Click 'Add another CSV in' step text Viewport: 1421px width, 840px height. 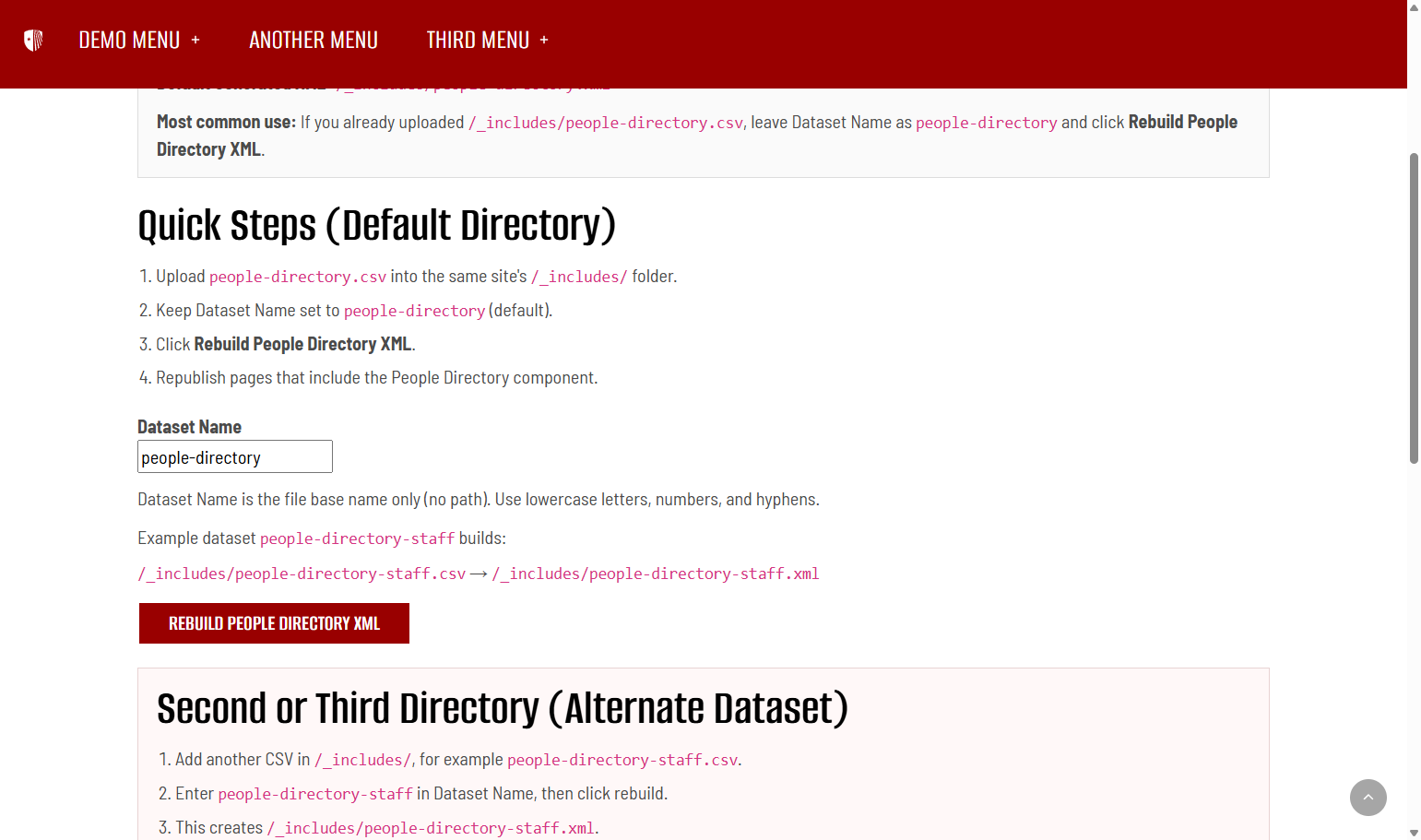coord(458,759)
